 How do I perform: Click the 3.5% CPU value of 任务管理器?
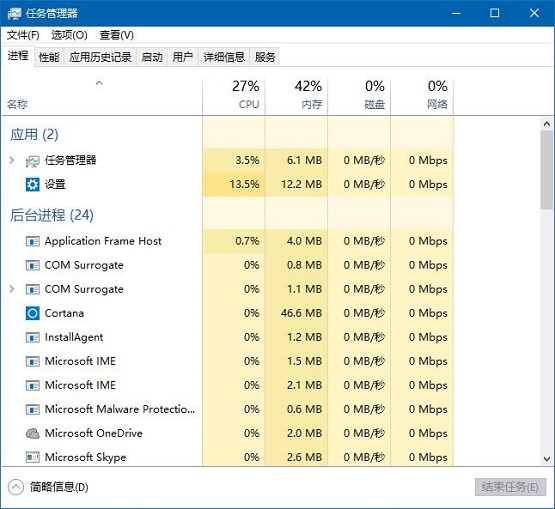(247, 160)
